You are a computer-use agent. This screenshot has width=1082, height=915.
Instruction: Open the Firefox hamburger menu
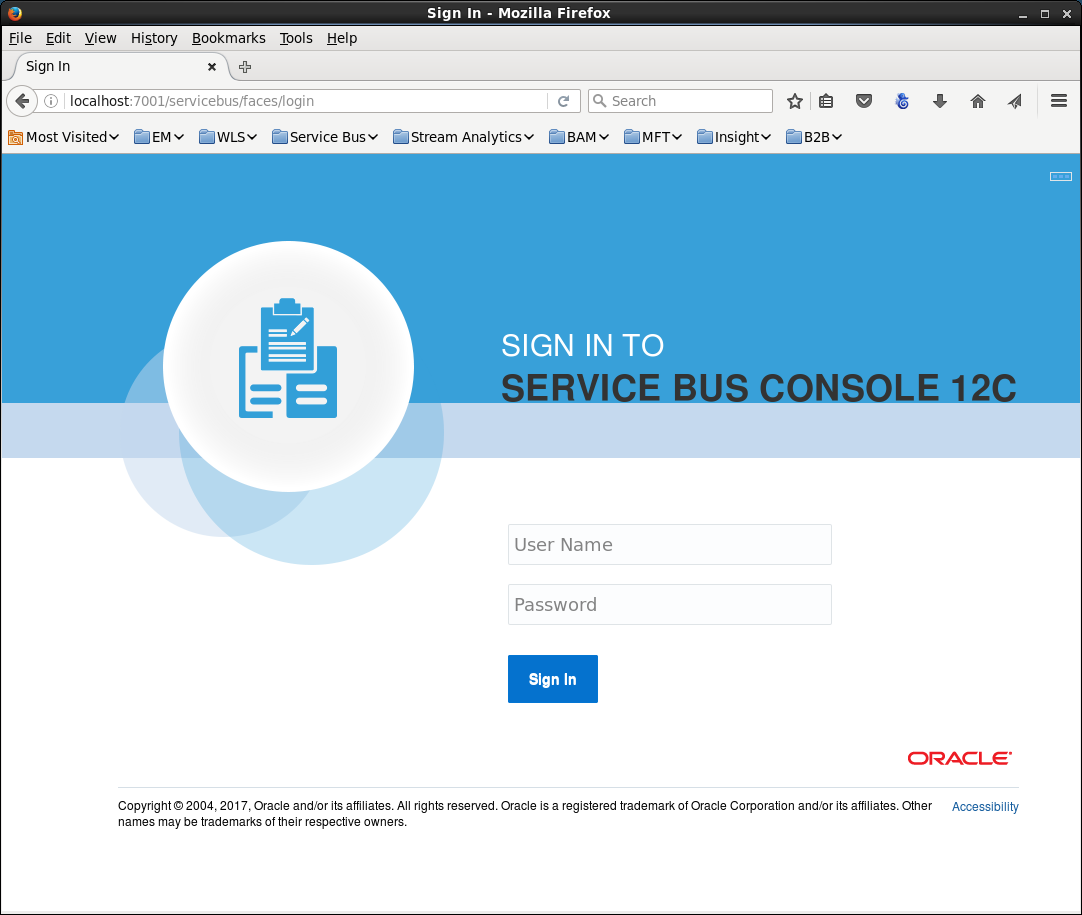tap(1059, 101)
